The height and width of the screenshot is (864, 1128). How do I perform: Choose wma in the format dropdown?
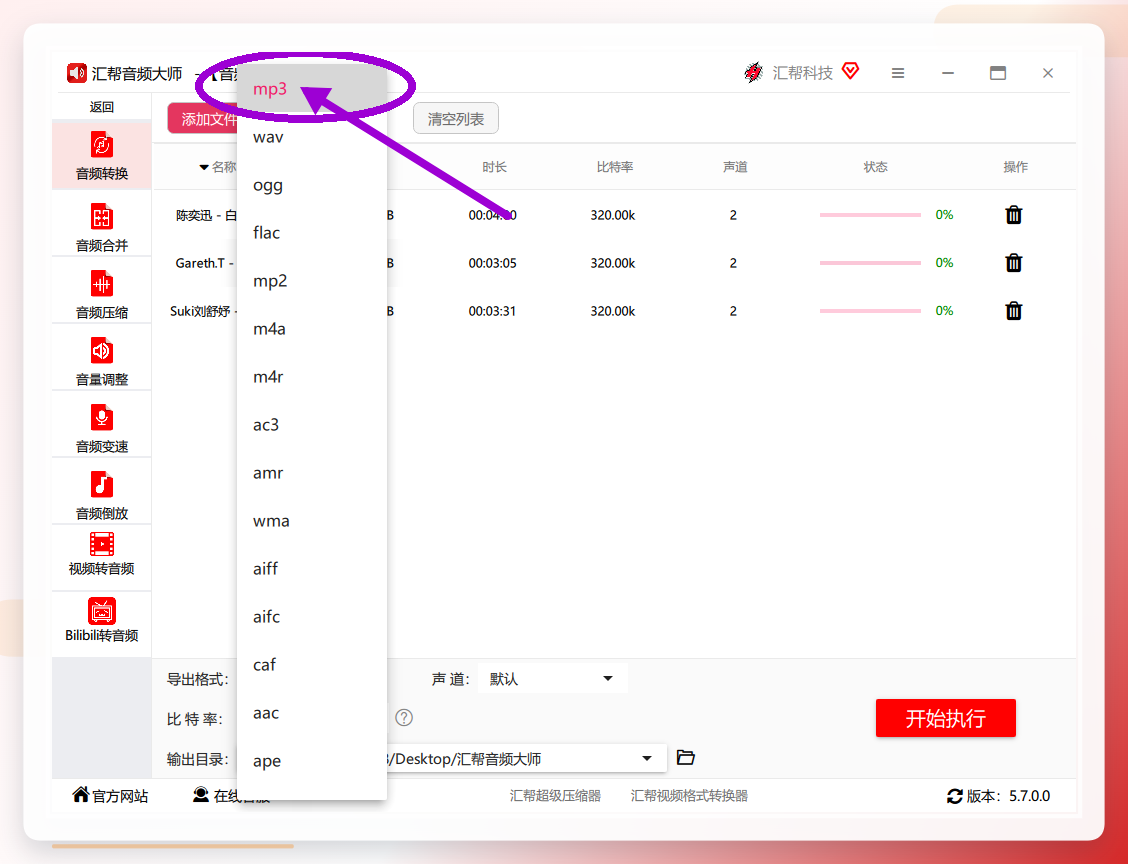pyautogui.click(x=311, y=520)
